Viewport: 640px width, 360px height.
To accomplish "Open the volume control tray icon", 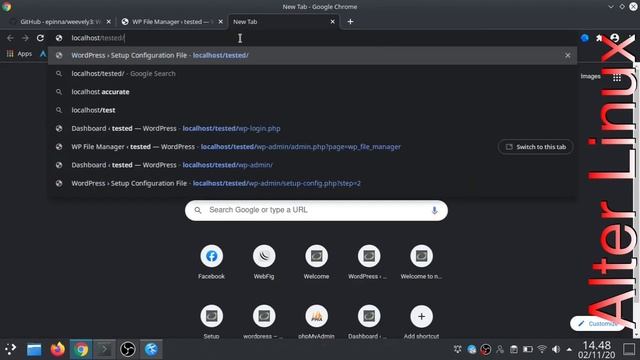I will (556, 349).
